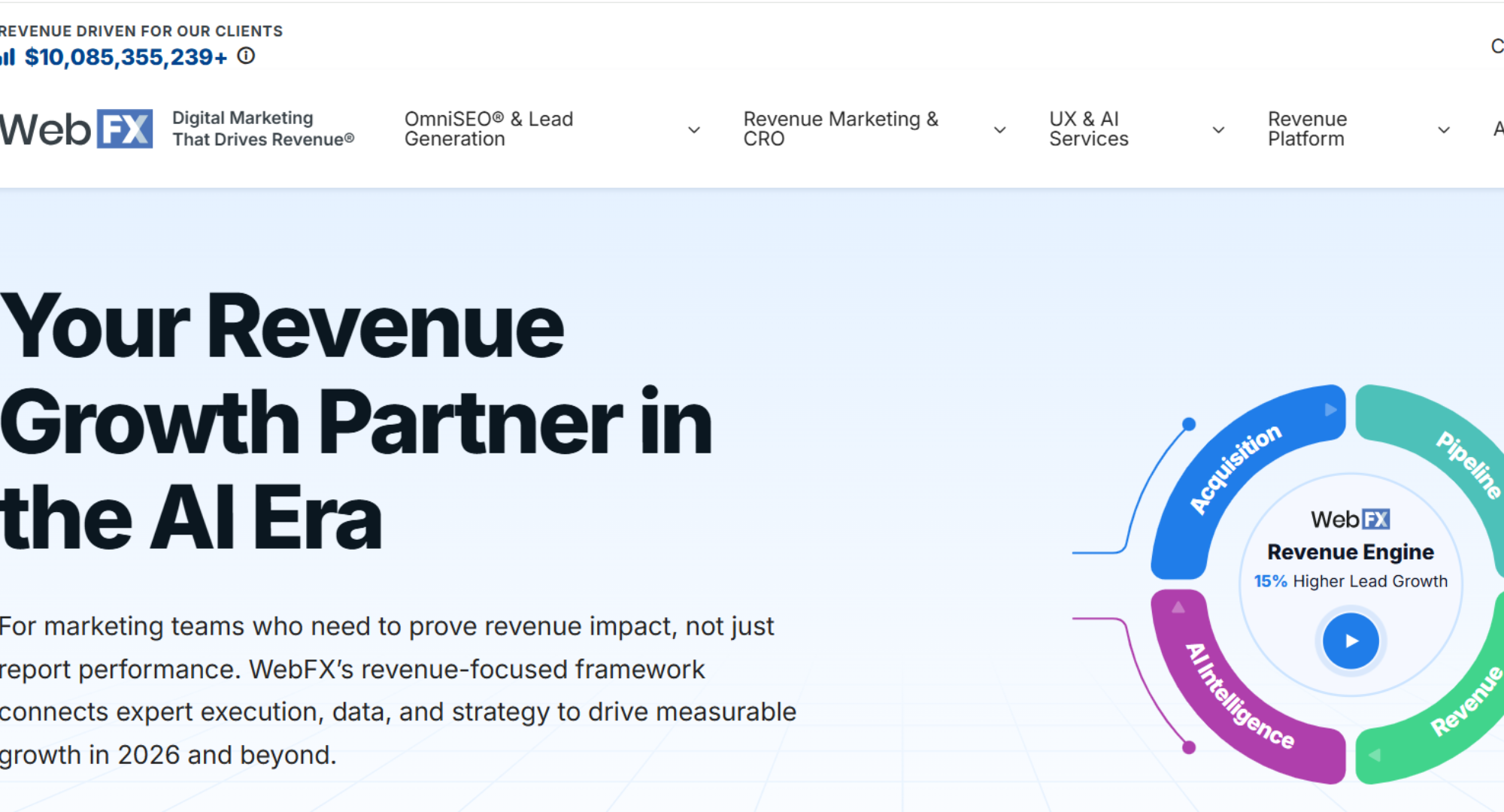Expand Revenue Platform dropdown chevron
1504x812 pixels.
tap(1443, 130)
